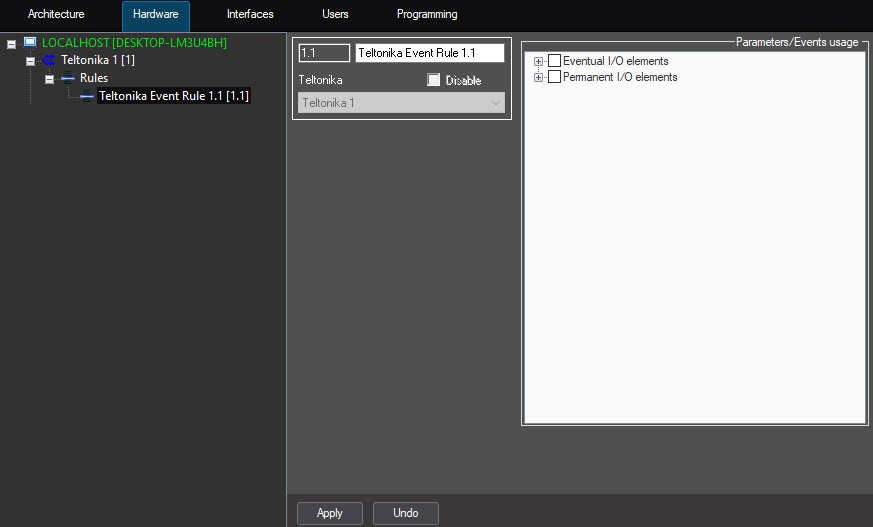Click the Teltonika Event Rule 1.1 name field
The width and height of the screenshot is (873, 527).
click(x=430, y=53)
